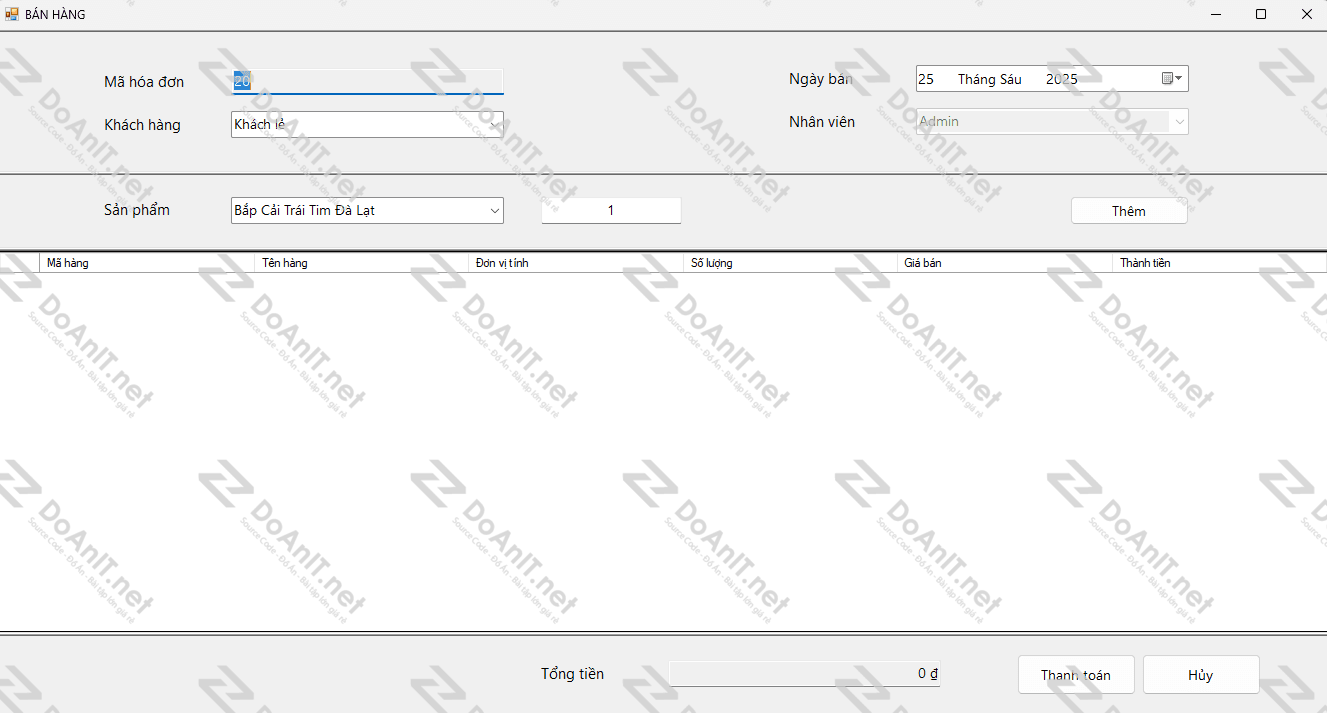Maximize the BÁN HÀNG window
Viewport: 1327px width, 713px height.
[1261, 14]
